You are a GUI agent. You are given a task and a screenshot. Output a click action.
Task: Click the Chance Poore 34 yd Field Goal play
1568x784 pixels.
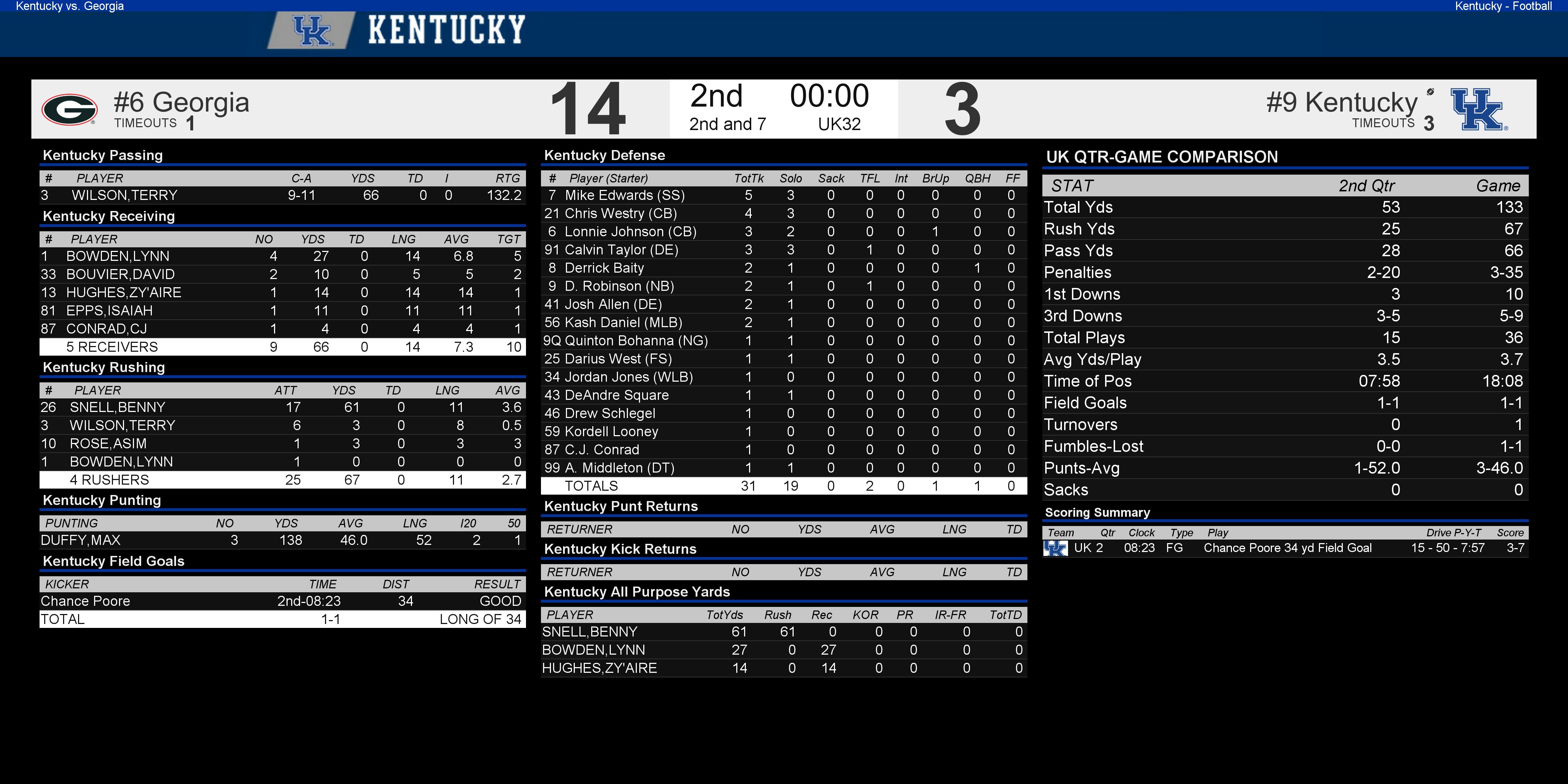tap(1288, 548)
